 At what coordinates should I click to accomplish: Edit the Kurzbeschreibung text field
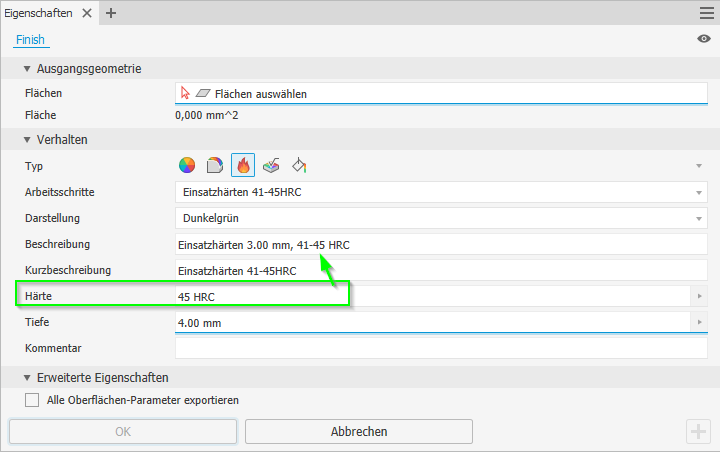tap(441, 271)
